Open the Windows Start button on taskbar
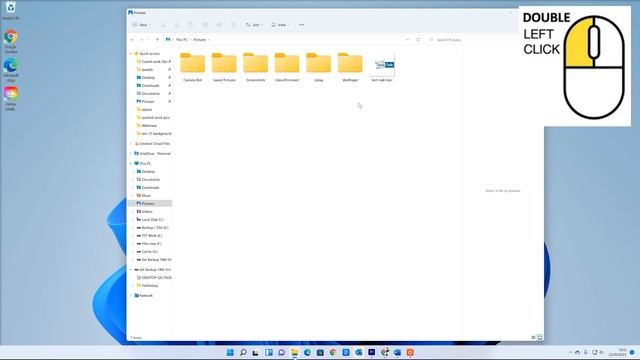The image size is (640, 360). click(x=230, y=352)
